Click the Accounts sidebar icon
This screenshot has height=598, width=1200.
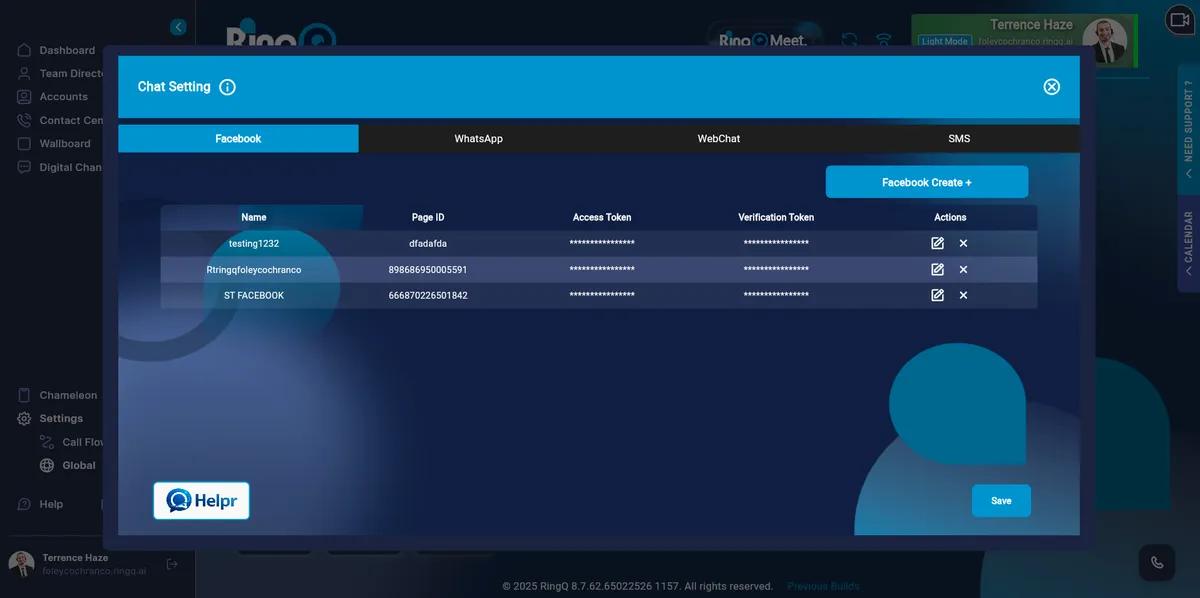[24, 97]
